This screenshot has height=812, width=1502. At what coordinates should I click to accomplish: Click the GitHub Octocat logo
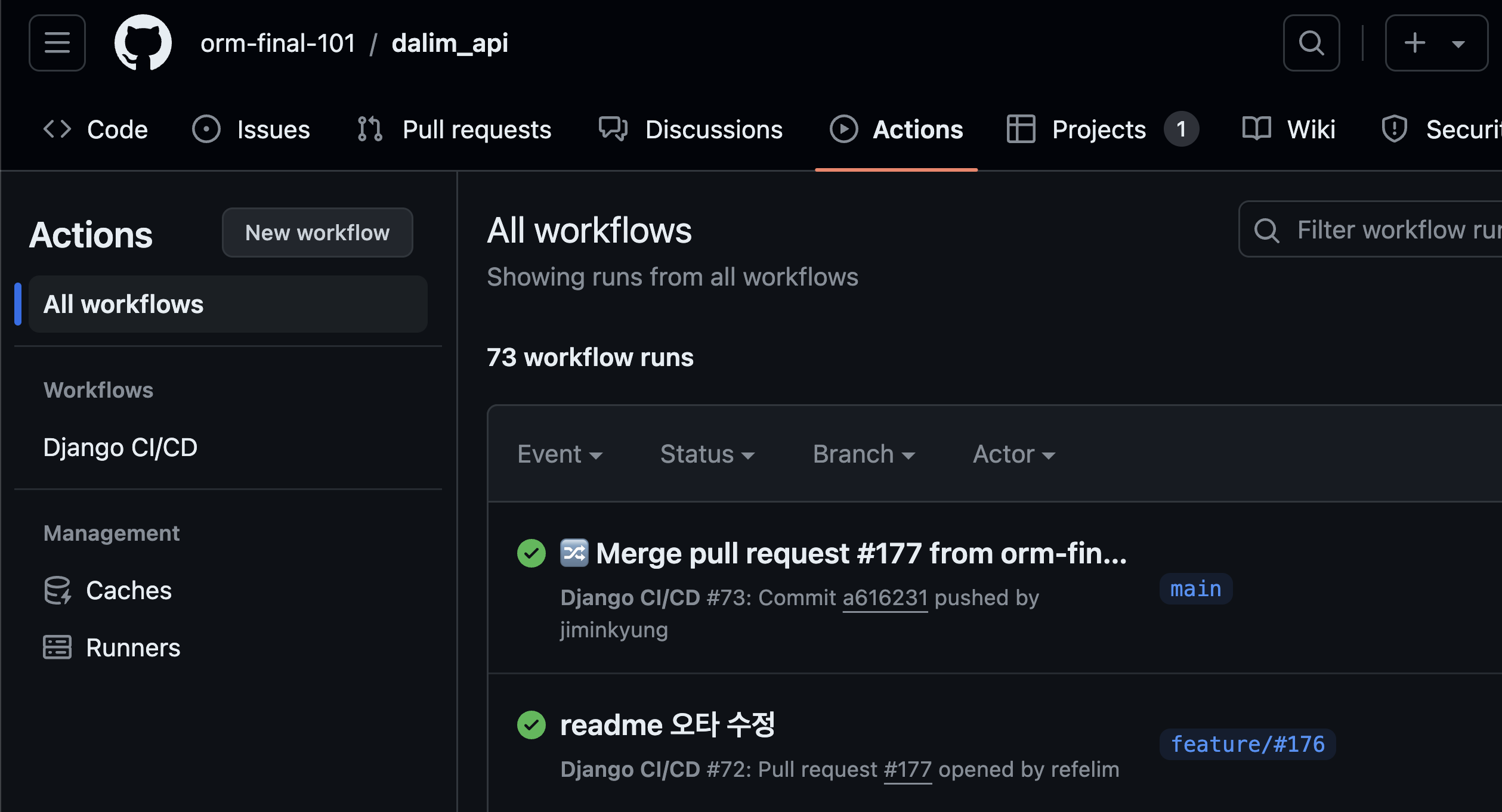143,43
